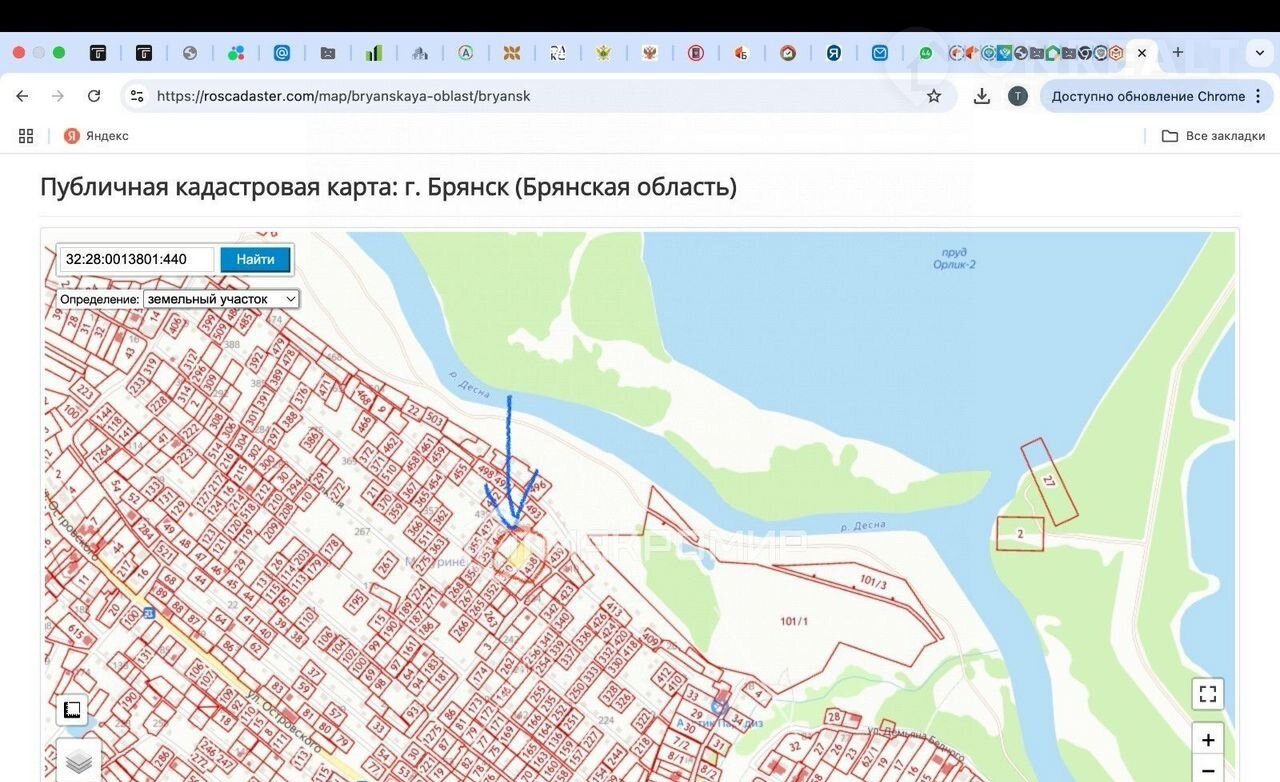This screenshot has width=1280, height=782.
Task: Open the Определение object type dropdown
Action: [x=221, y=299]
